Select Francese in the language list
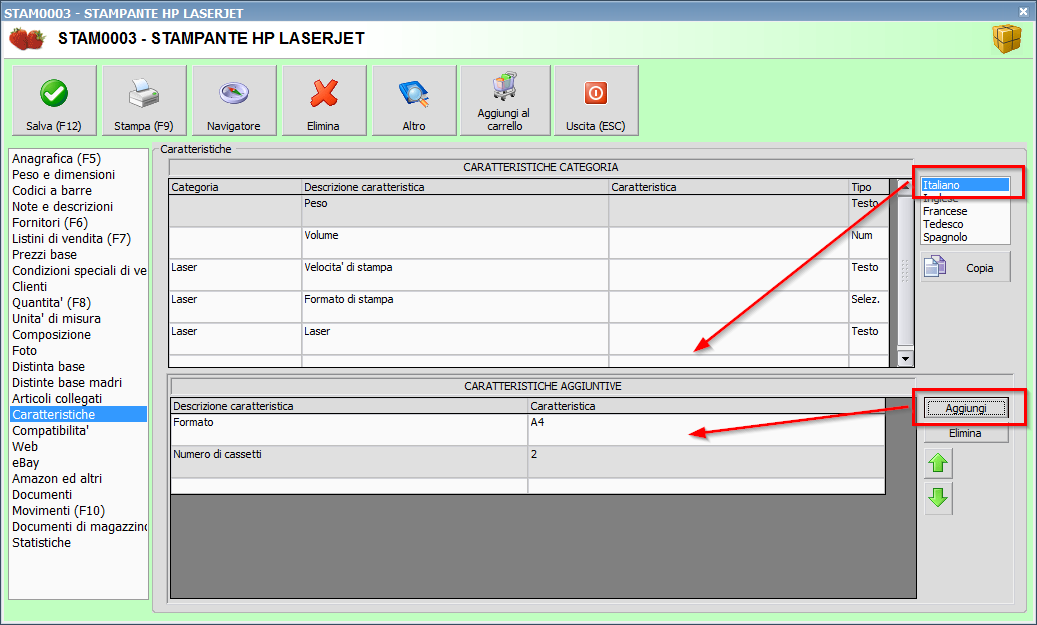Image resolution: width=1037 pixels, height=625 pixels. point(965,211)
